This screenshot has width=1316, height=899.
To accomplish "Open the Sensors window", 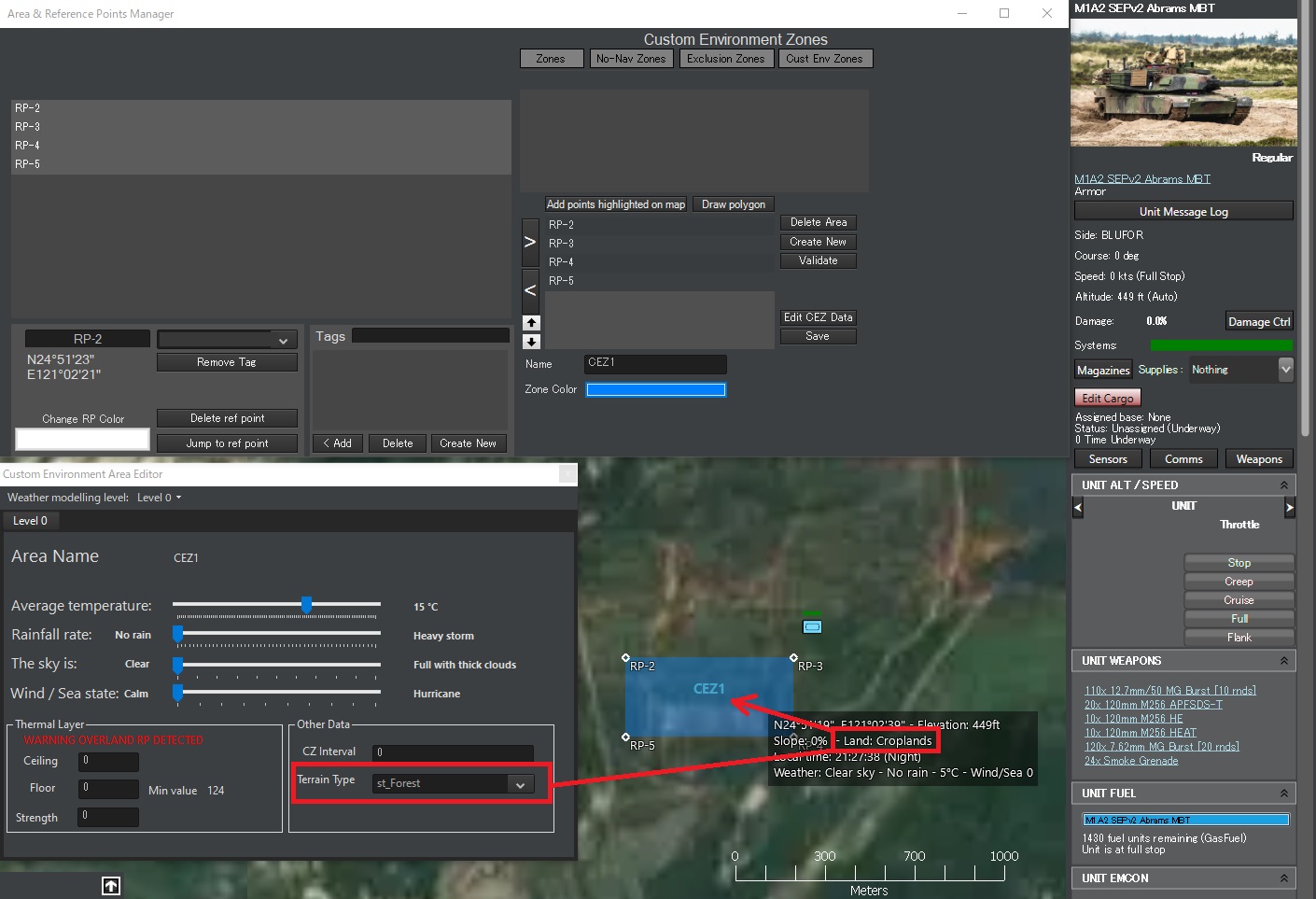I will 1108,459.
